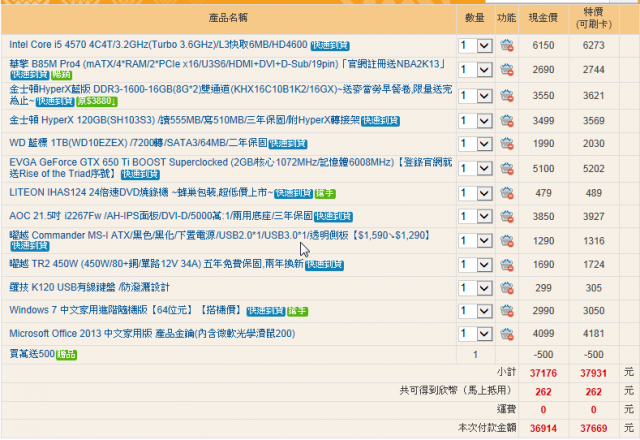The height and width of the screenshot is (440, 640).
Task: Open 曜越 TR2 450W product link
Action: click(156, 264)
